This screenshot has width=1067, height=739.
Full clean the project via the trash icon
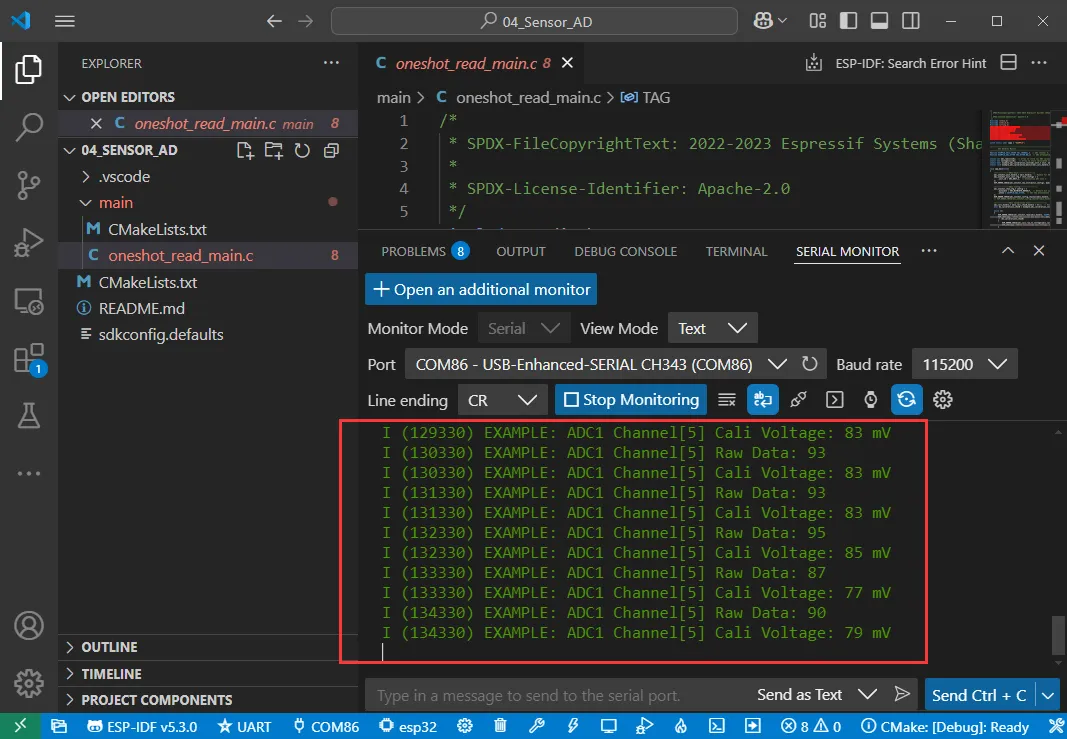pos(500,725)
